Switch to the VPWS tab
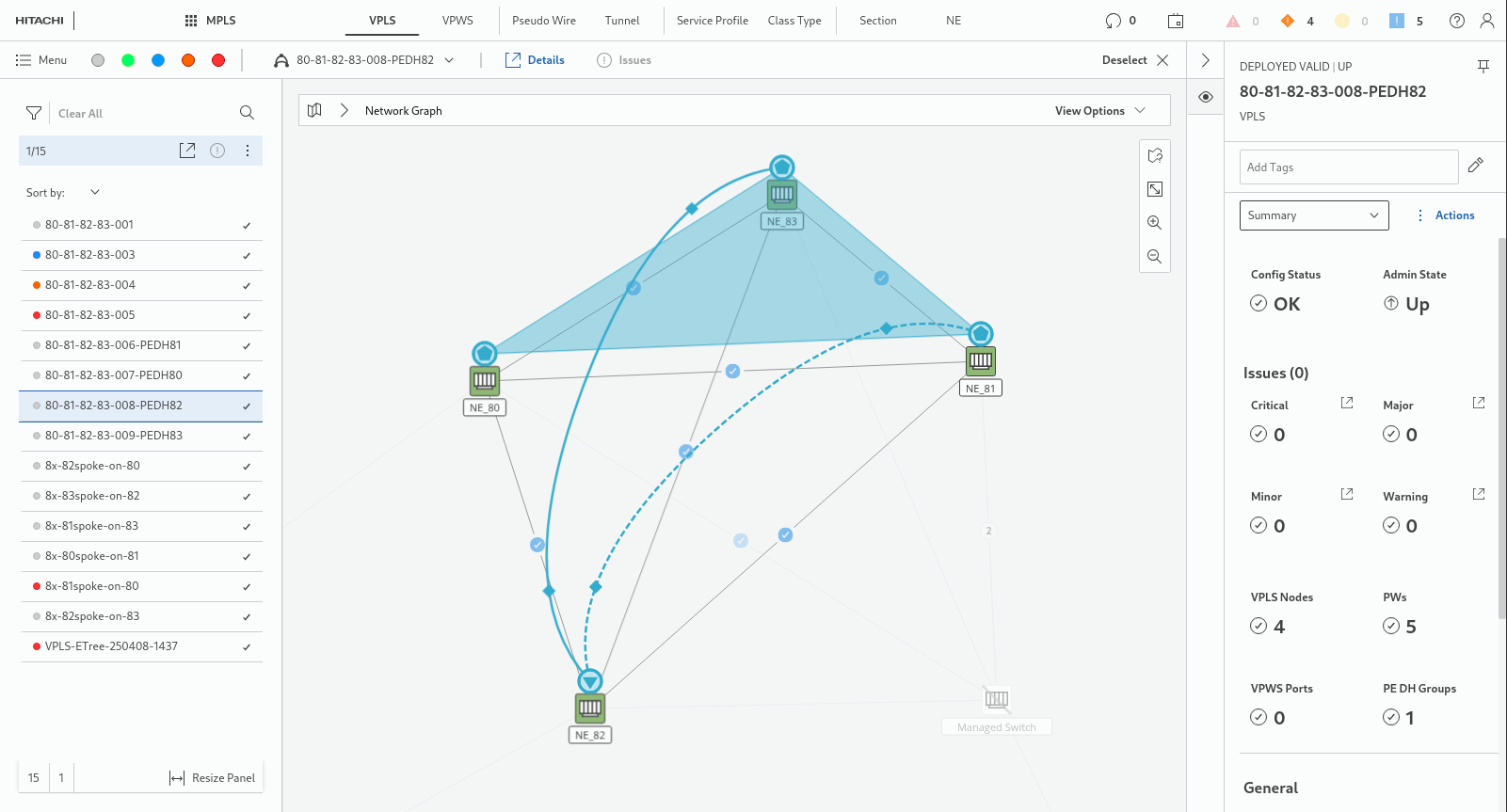The image size is (1507, 812). (457, 21)
